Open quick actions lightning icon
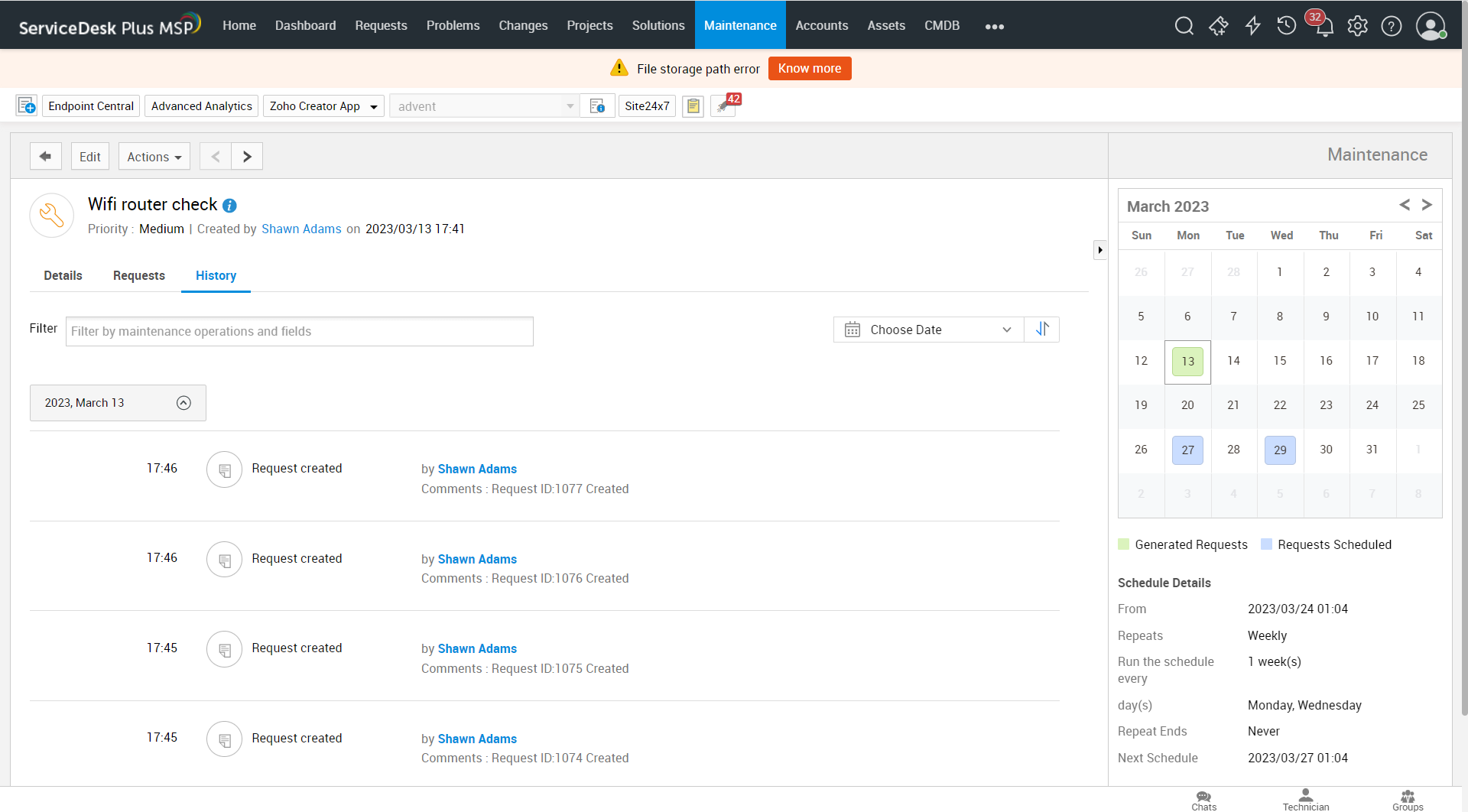Viewport: 1468px width, 812px height. [x=1252, y=26]
